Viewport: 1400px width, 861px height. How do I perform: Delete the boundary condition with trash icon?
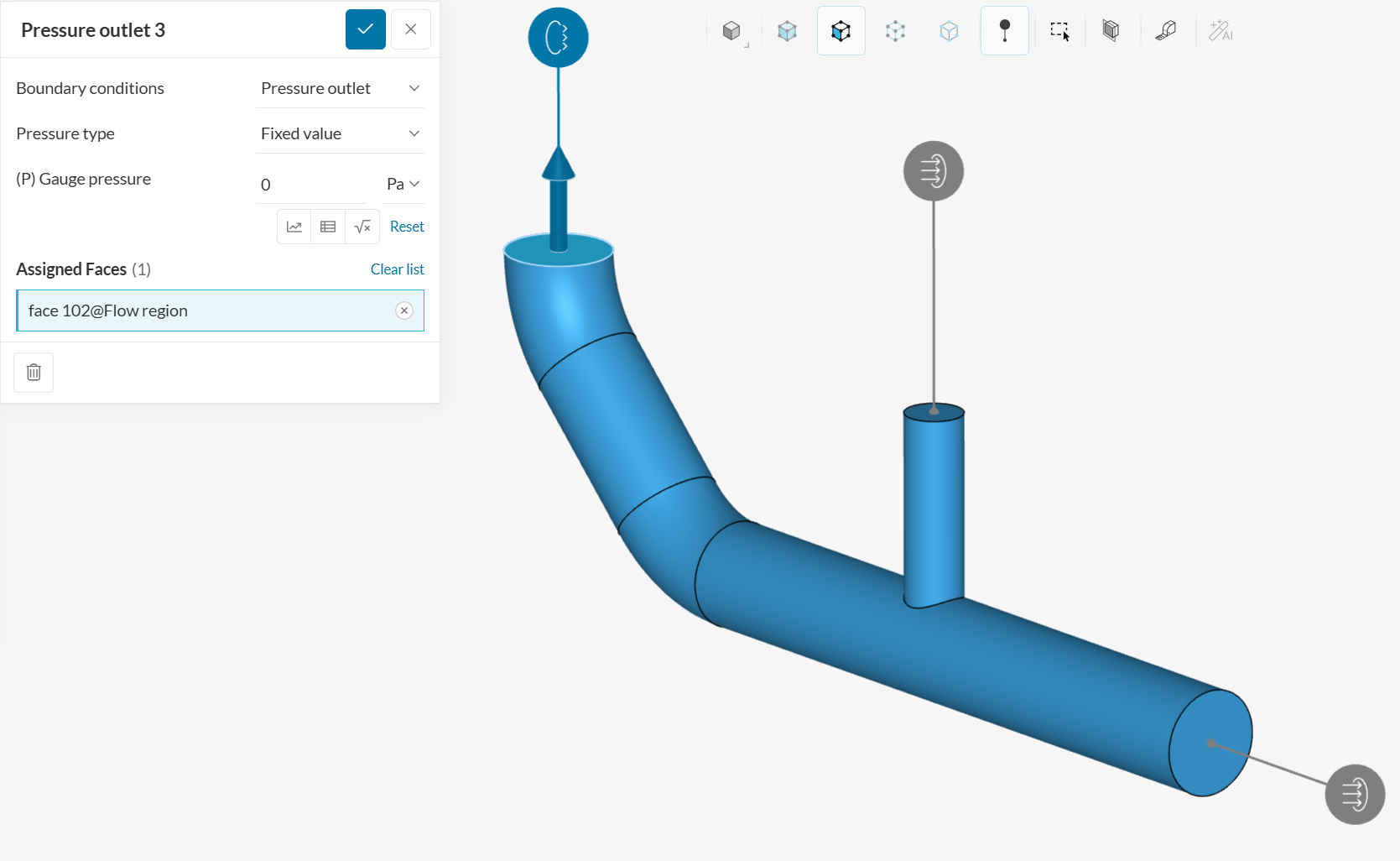pos(34,373)
